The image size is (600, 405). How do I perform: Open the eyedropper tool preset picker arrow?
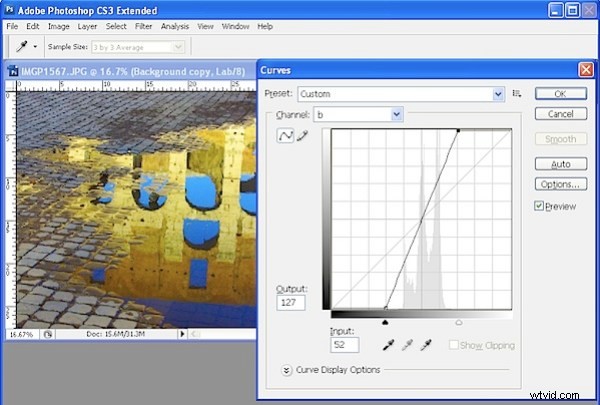(x=35, y=47)
